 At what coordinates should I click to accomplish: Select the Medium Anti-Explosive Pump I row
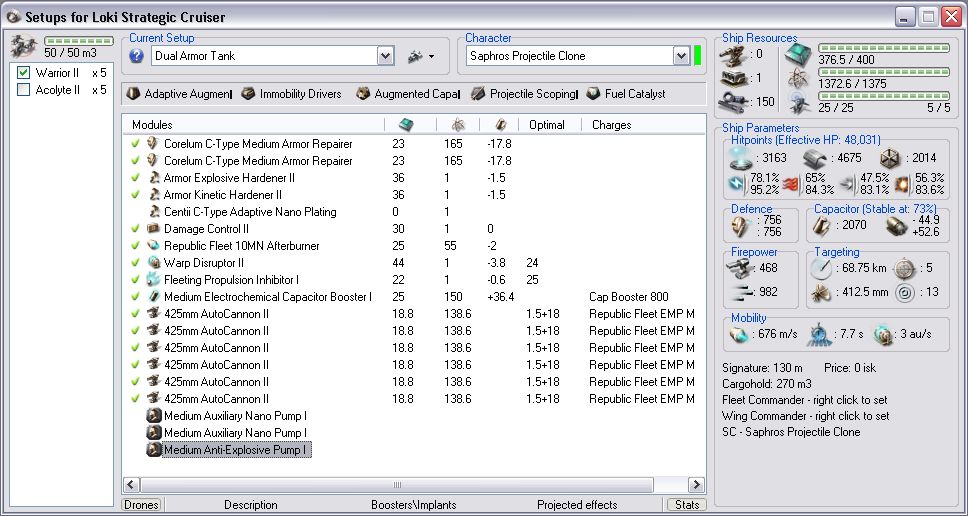[x=234, y=450]
